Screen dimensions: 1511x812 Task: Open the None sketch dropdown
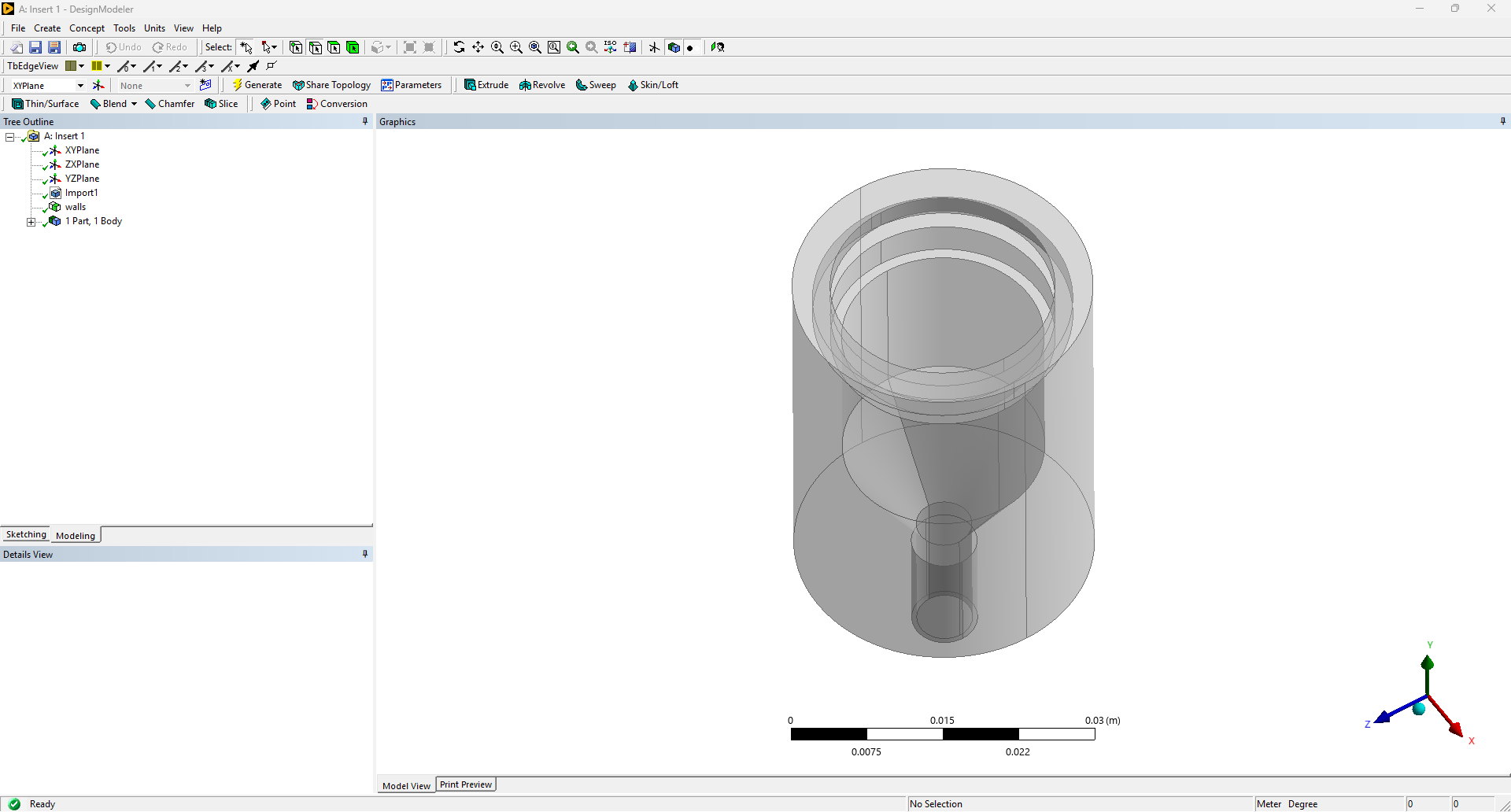click(x=187, y=85)
